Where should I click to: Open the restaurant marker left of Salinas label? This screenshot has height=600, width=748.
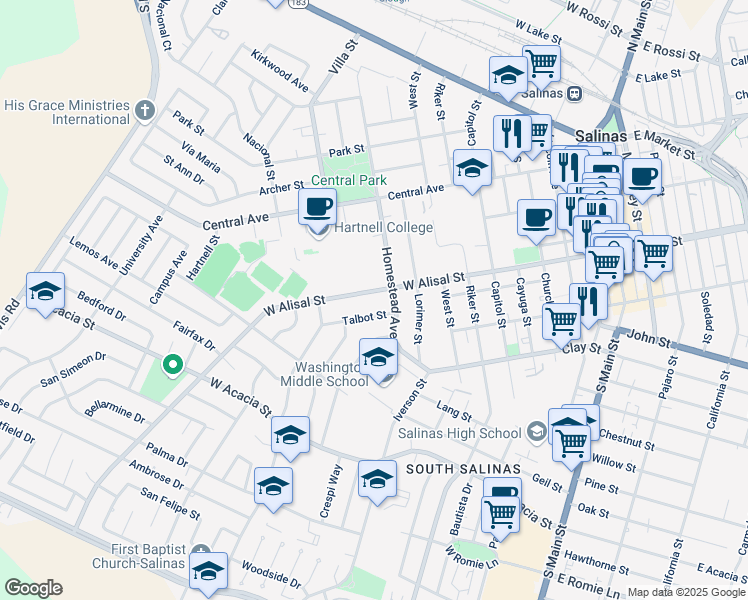point(512,134)
